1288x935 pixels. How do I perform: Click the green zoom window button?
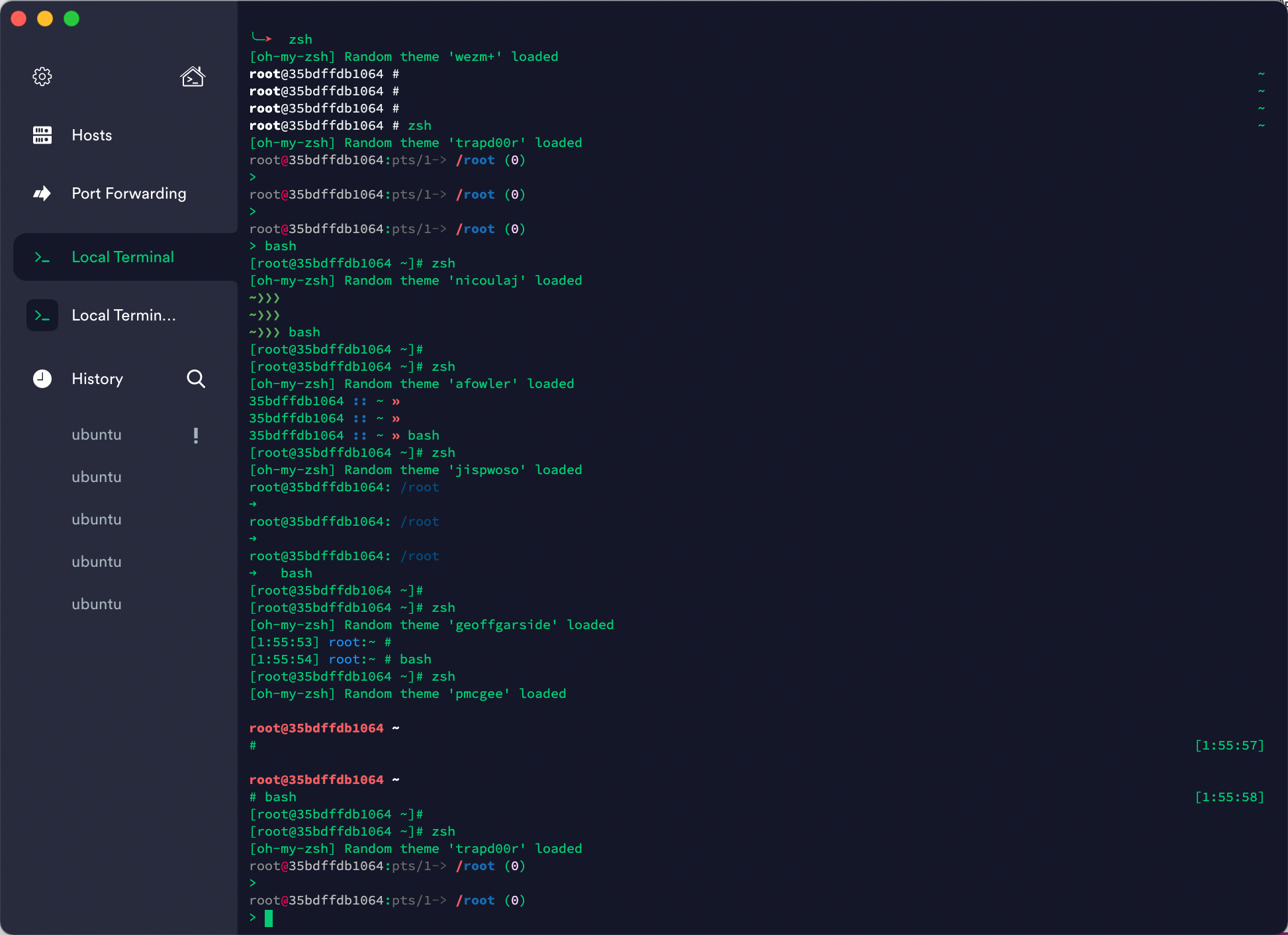click(71, 19)
